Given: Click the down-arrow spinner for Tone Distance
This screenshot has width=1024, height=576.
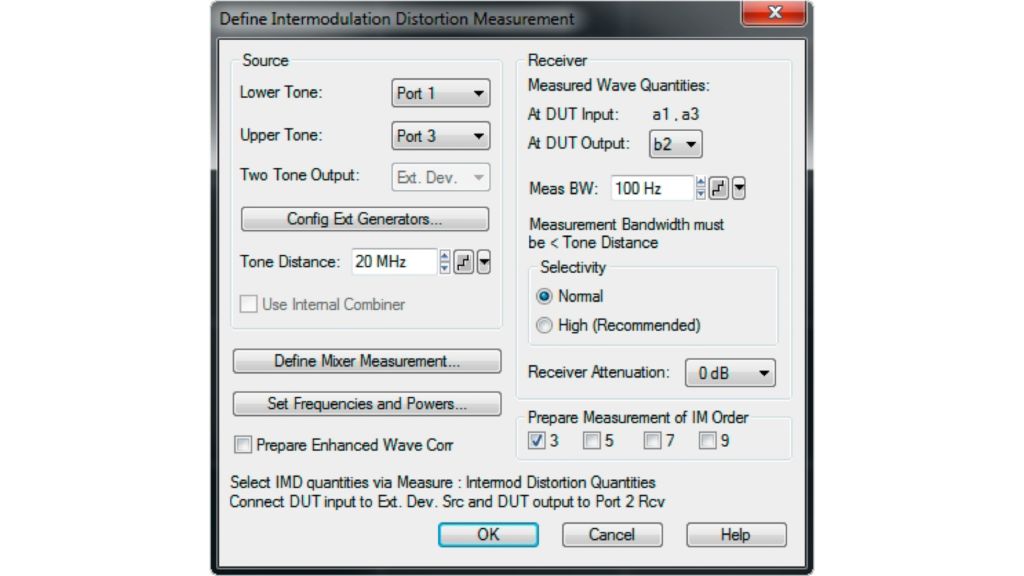Looking at the screenshot, I should point(445,268).
